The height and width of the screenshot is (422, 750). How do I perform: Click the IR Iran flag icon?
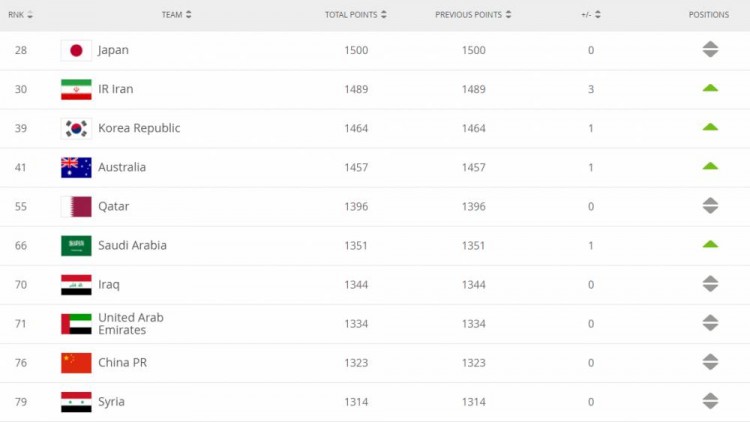coord(76,89)
